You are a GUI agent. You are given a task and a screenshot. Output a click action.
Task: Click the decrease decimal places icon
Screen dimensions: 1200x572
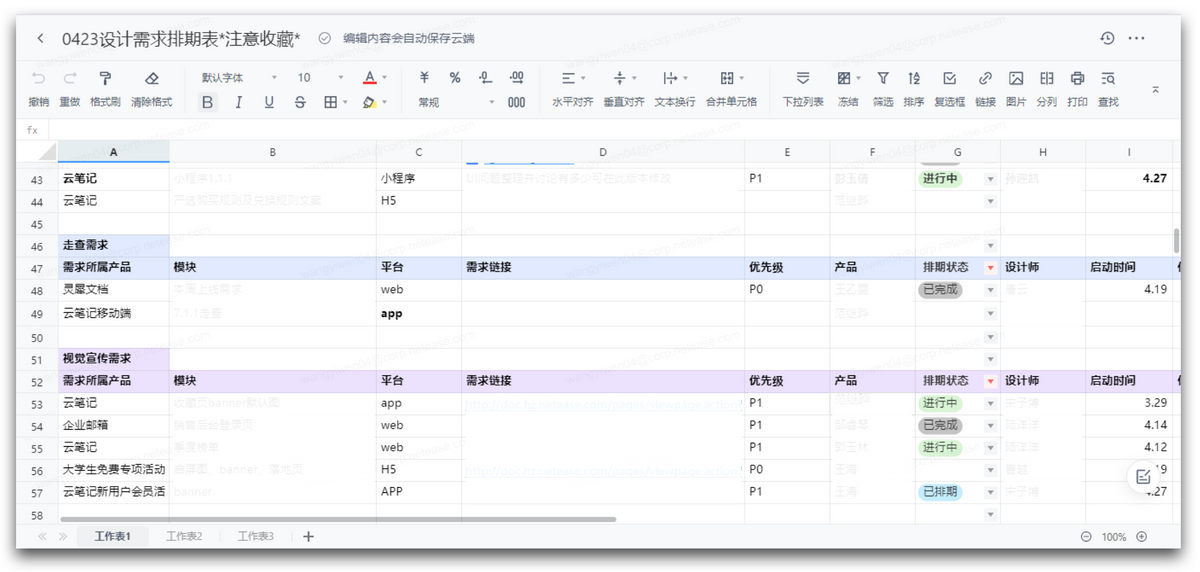486,78
